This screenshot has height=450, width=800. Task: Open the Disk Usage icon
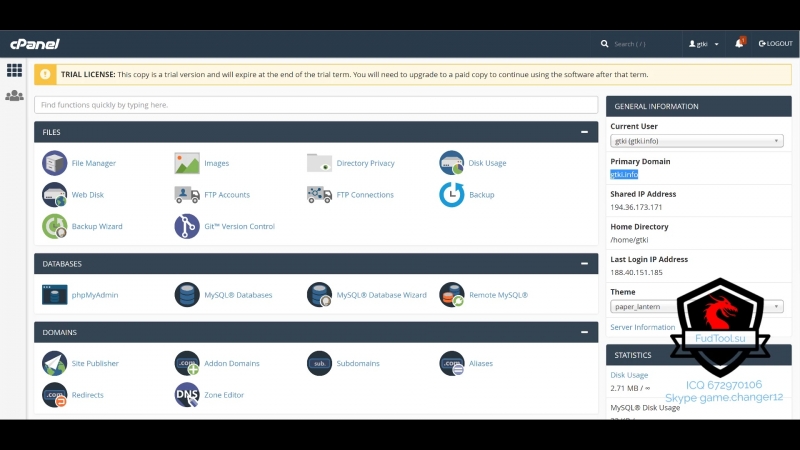pos(452,163)
